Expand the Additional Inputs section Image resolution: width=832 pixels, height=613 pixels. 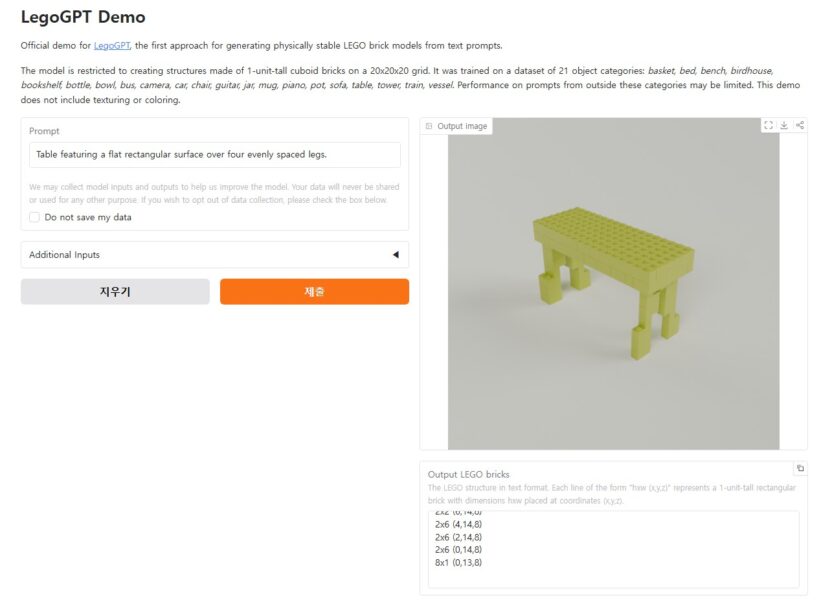(214, 255)
